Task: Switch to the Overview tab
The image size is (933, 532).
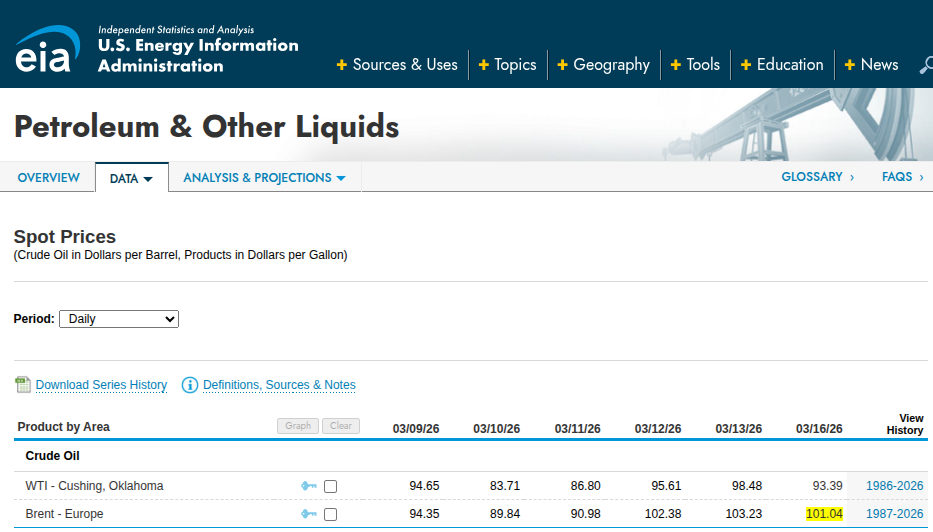Action: point(49,177)
